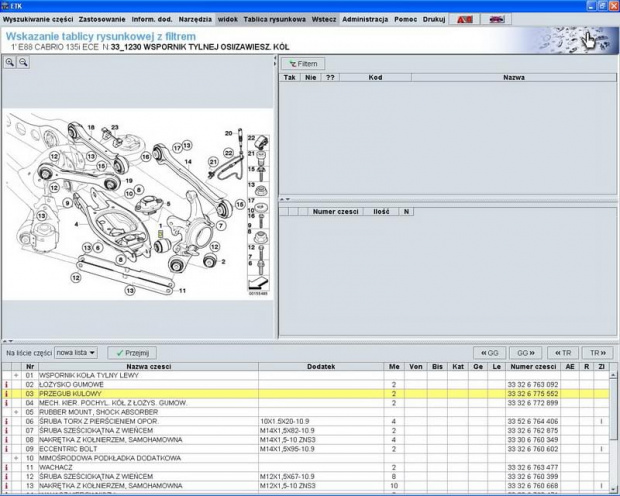The height and width of the screenshot is (496, 620).
Task: Click the 'Ilość' column header
Action: [x=381, y=212]
